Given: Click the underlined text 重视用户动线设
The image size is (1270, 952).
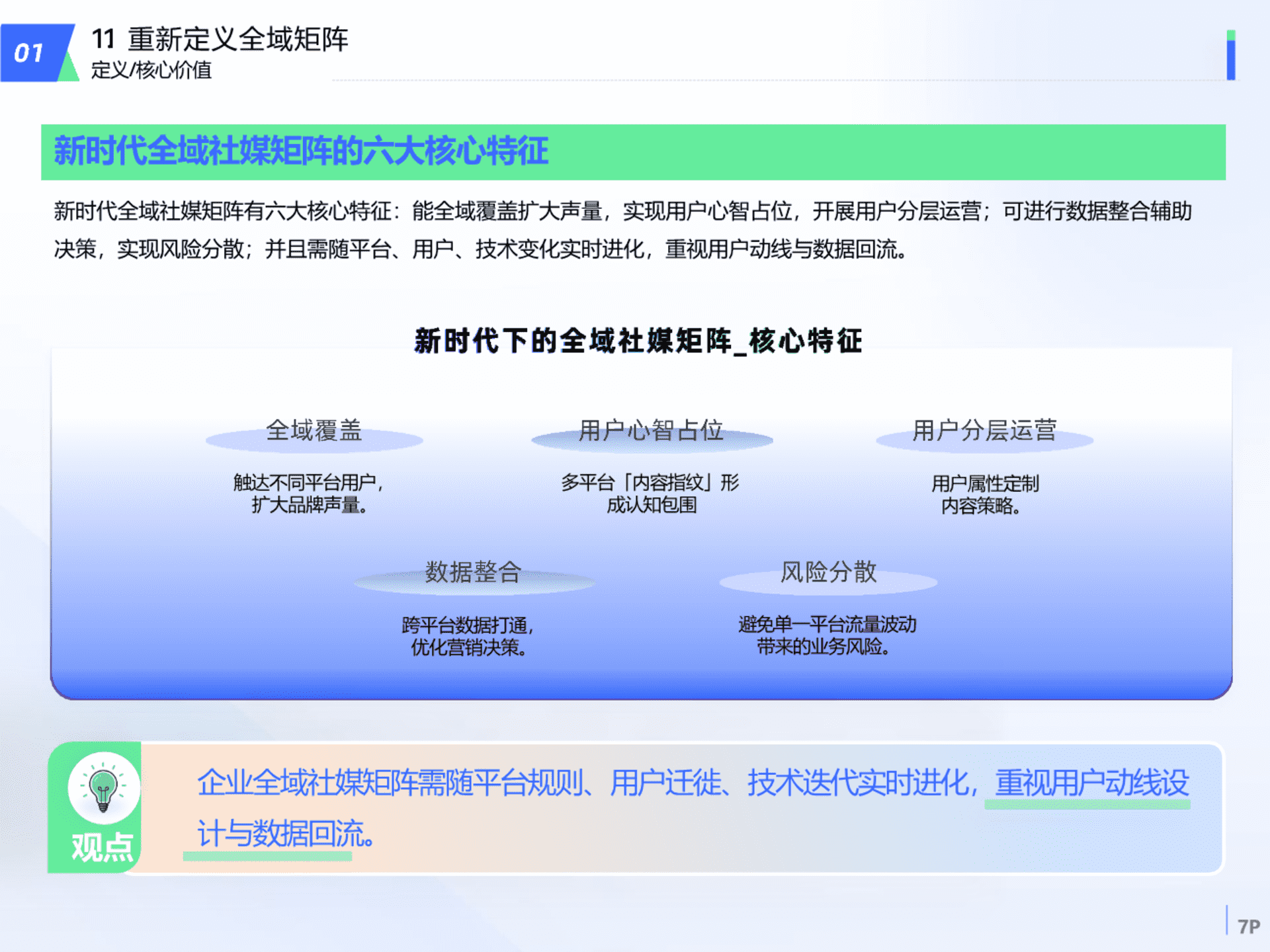Looking at the screenshot, I should coord(1091,783).
